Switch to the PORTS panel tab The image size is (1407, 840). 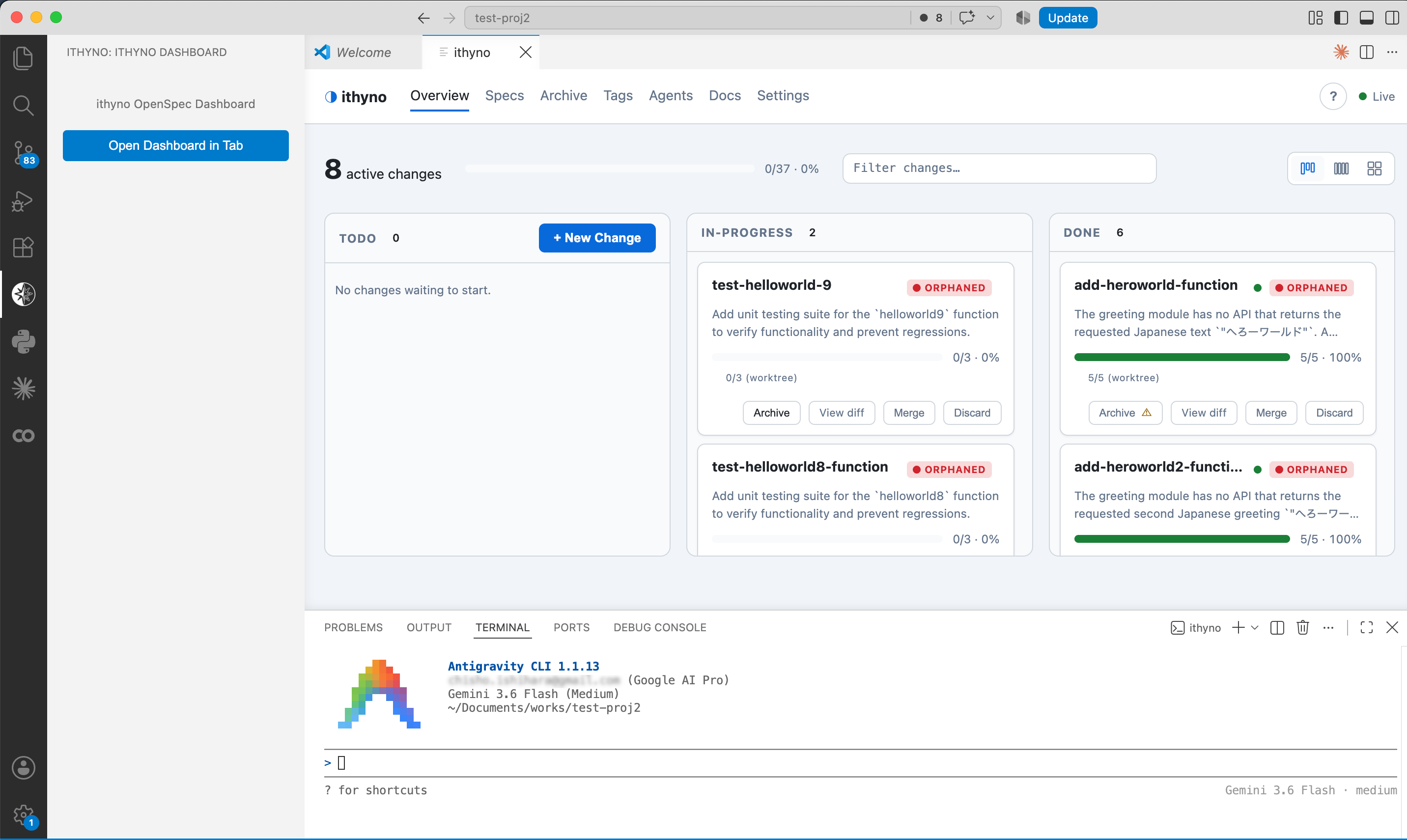tap(571, 627)
